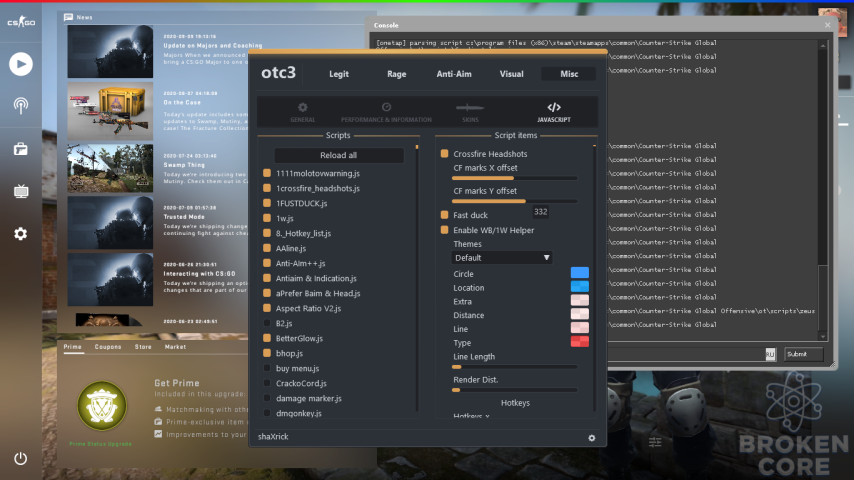The width and height of the screenshot is (854, 480).
Task: Click the sliders icon below the console
Action: (x=655, y=442)
